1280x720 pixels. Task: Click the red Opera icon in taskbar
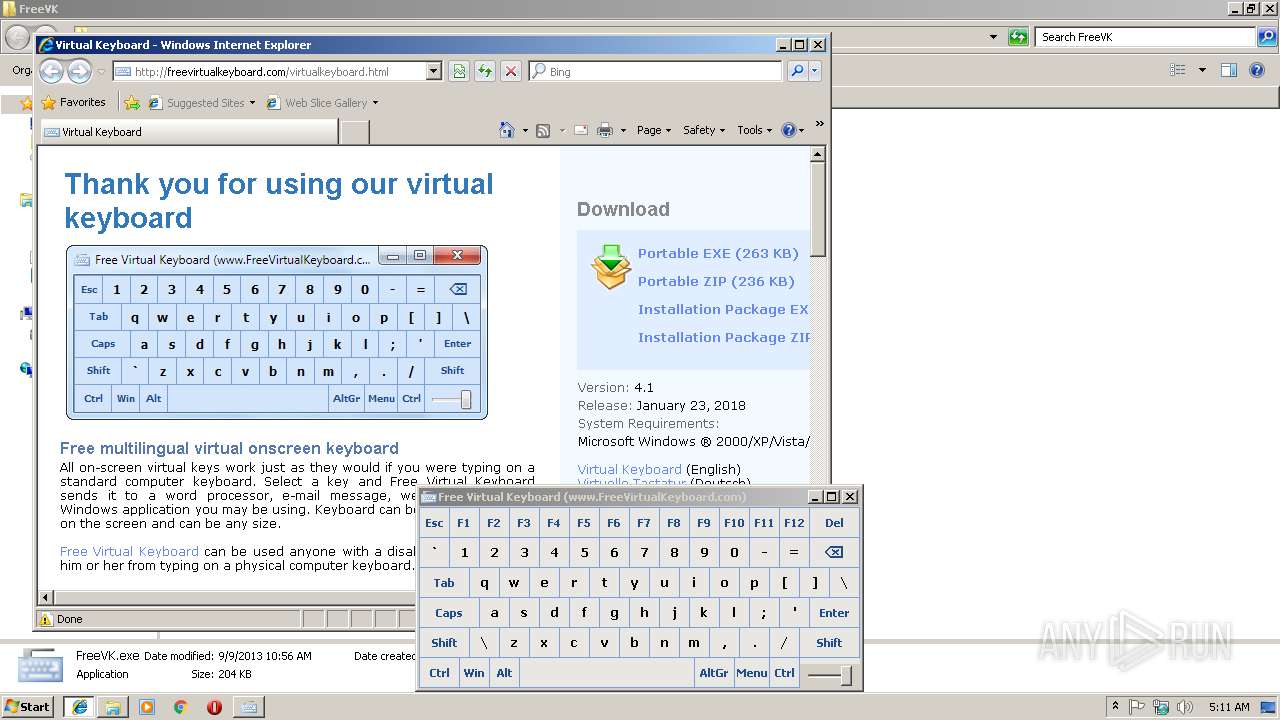coord(214,707)
